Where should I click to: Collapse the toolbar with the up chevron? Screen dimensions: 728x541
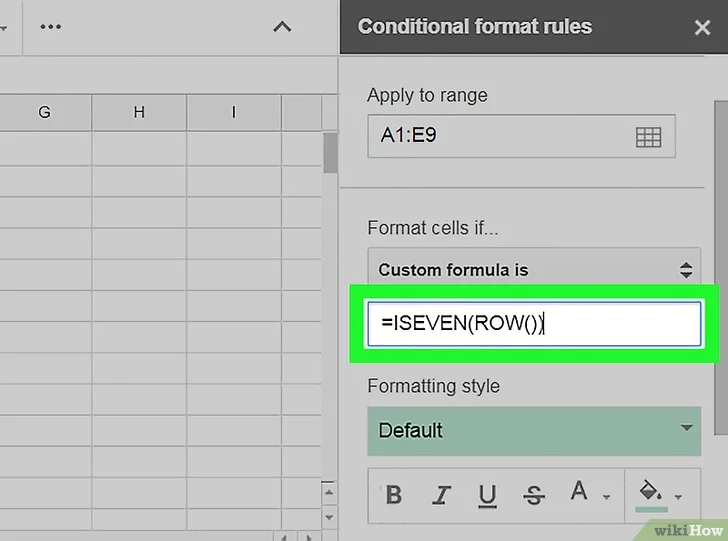(x=282, y=27)
